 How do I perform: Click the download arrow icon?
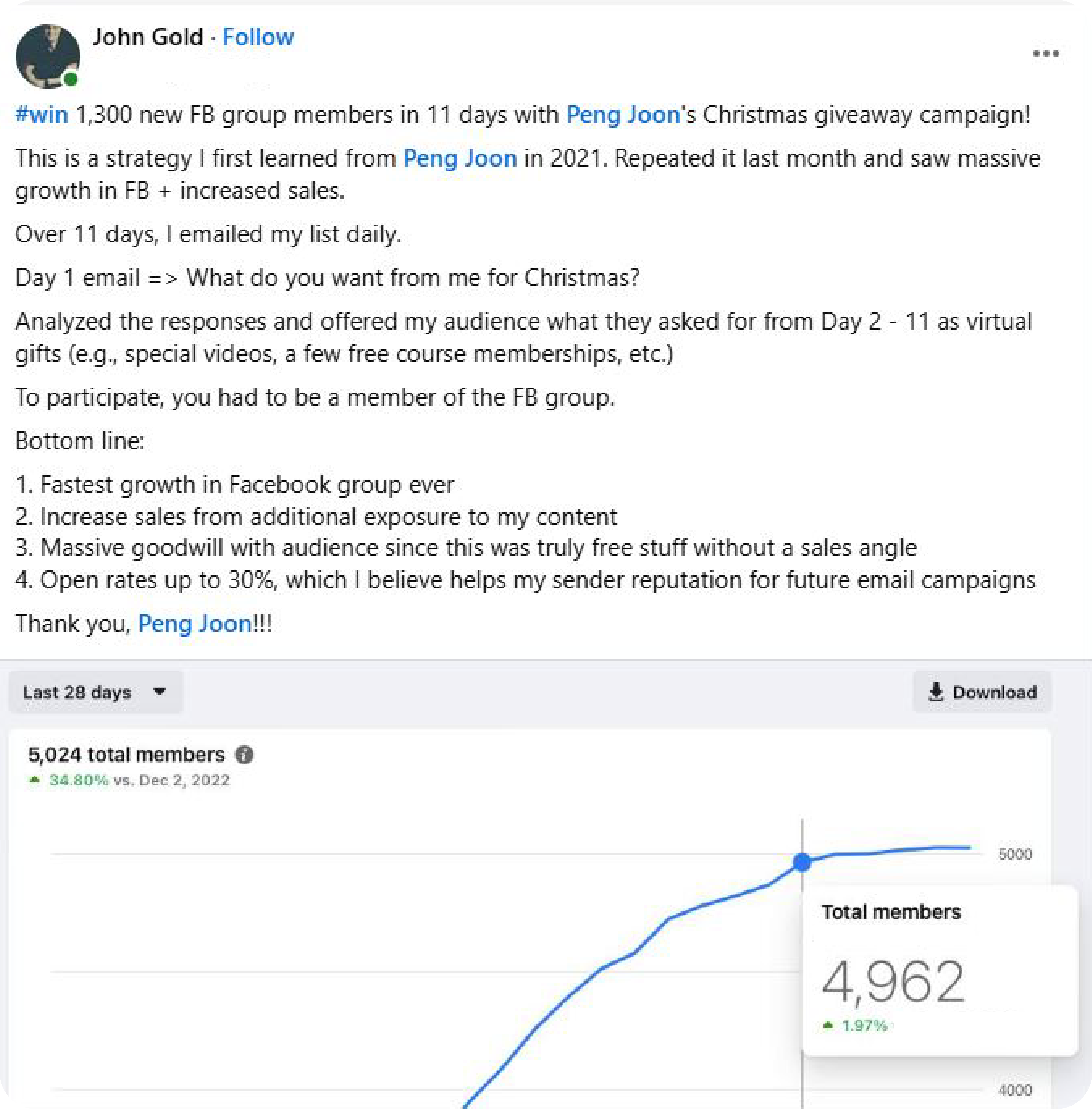[x=935, y=692]
